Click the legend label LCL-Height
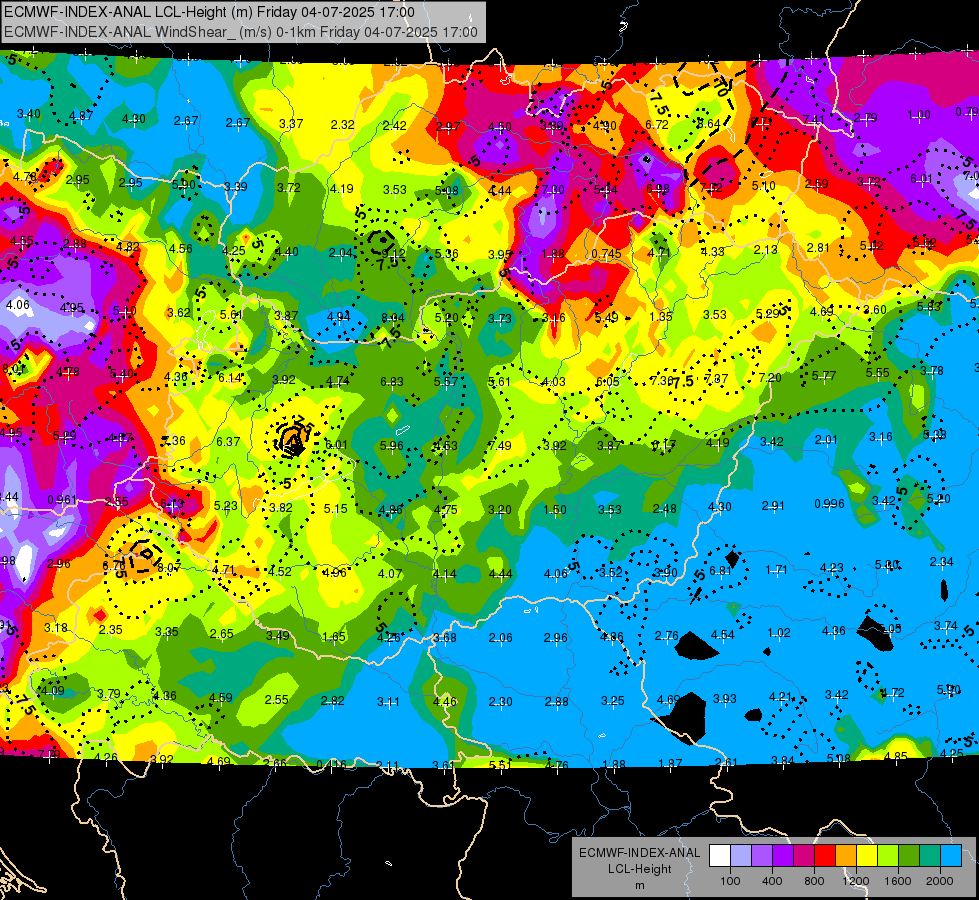This screenshot has width=979, height=900. (x=640, y=869)
